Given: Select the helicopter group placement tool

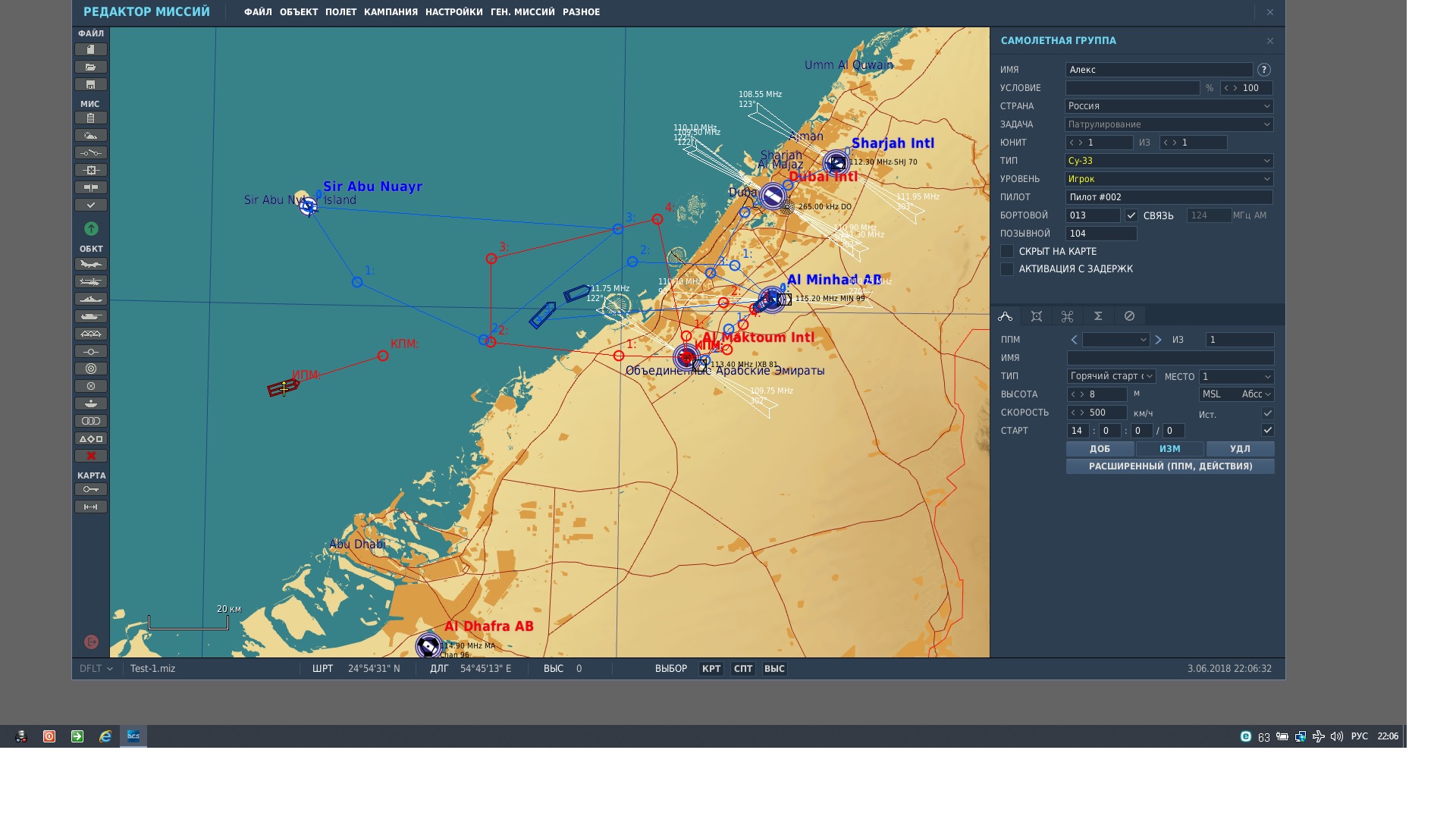Looking at the screenshot, I should coord(90,281).
